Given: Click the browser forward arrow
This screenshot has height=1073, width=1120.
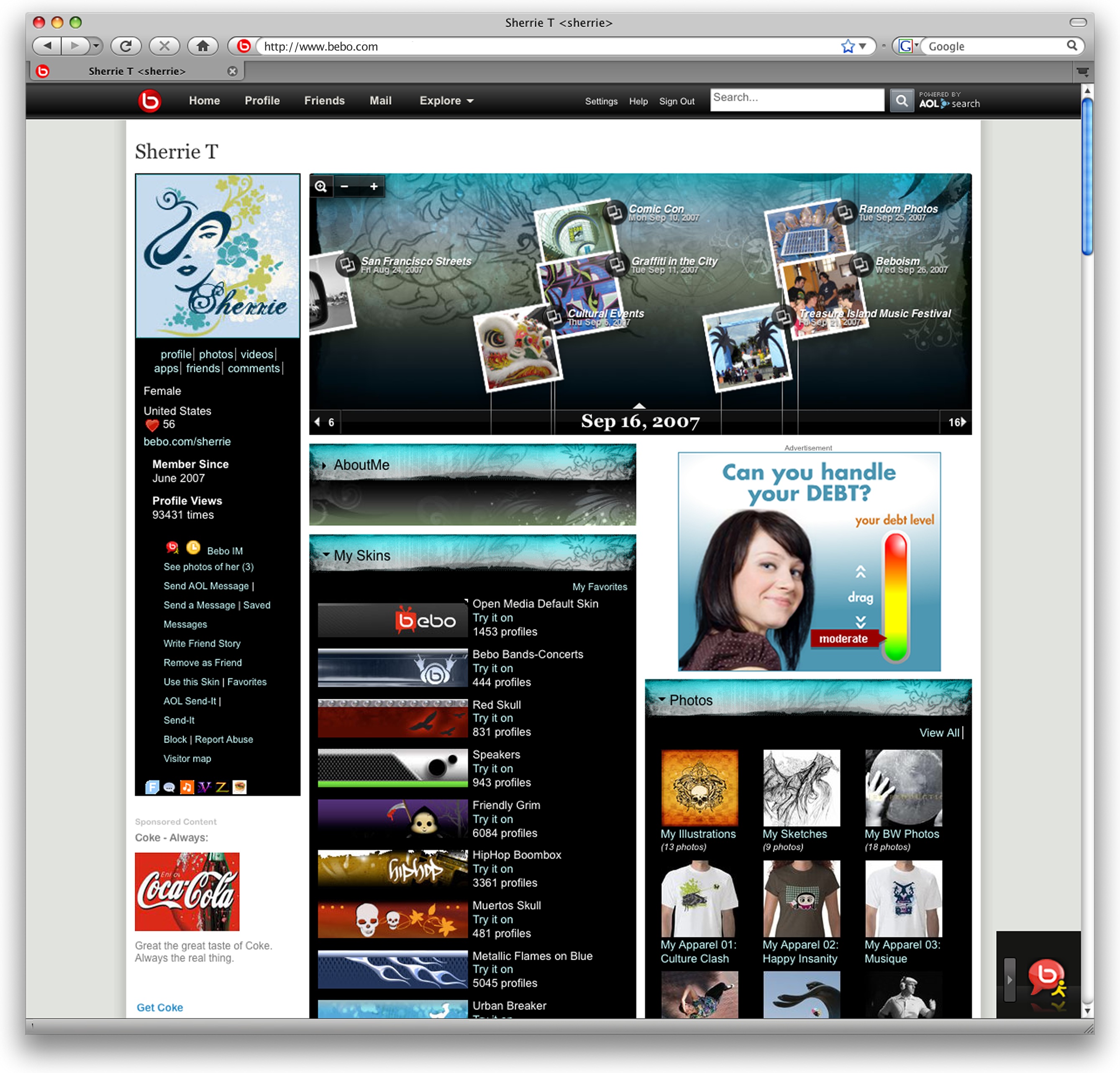Looking at the screenshot, I should (x=74, y=46).
